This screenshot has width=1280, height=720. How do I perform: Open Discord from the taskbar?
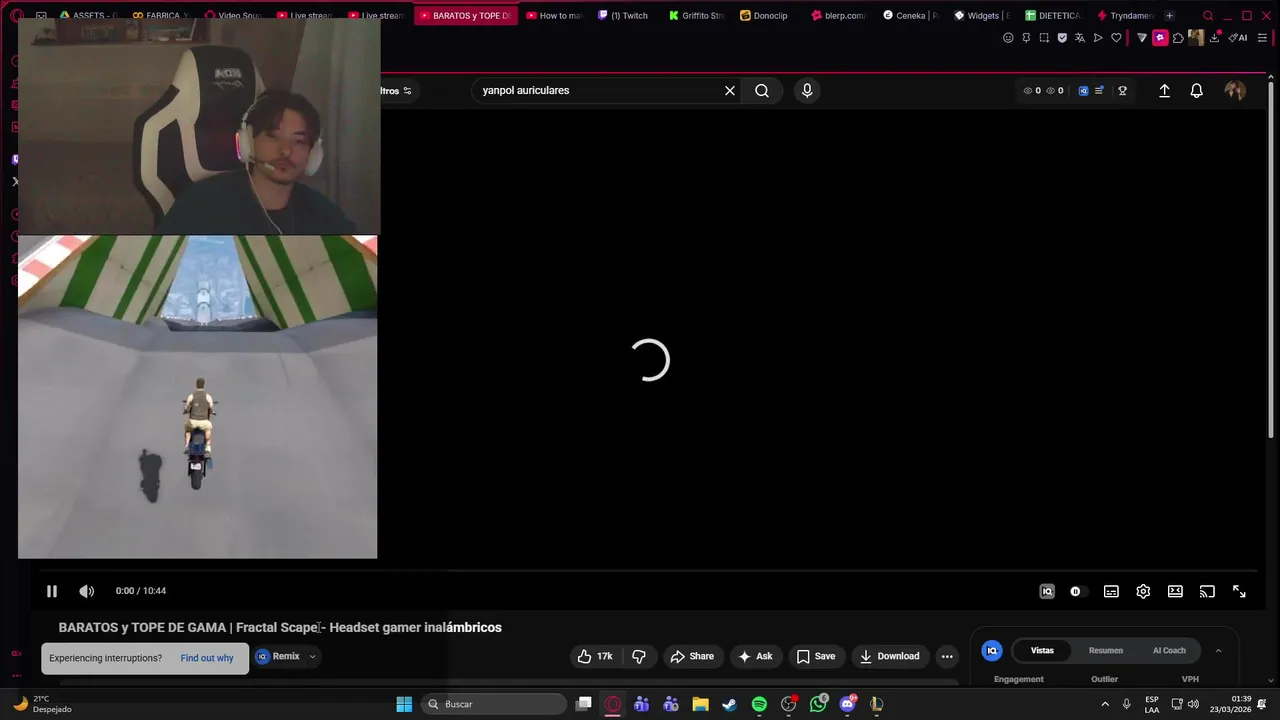coord(848,704)
